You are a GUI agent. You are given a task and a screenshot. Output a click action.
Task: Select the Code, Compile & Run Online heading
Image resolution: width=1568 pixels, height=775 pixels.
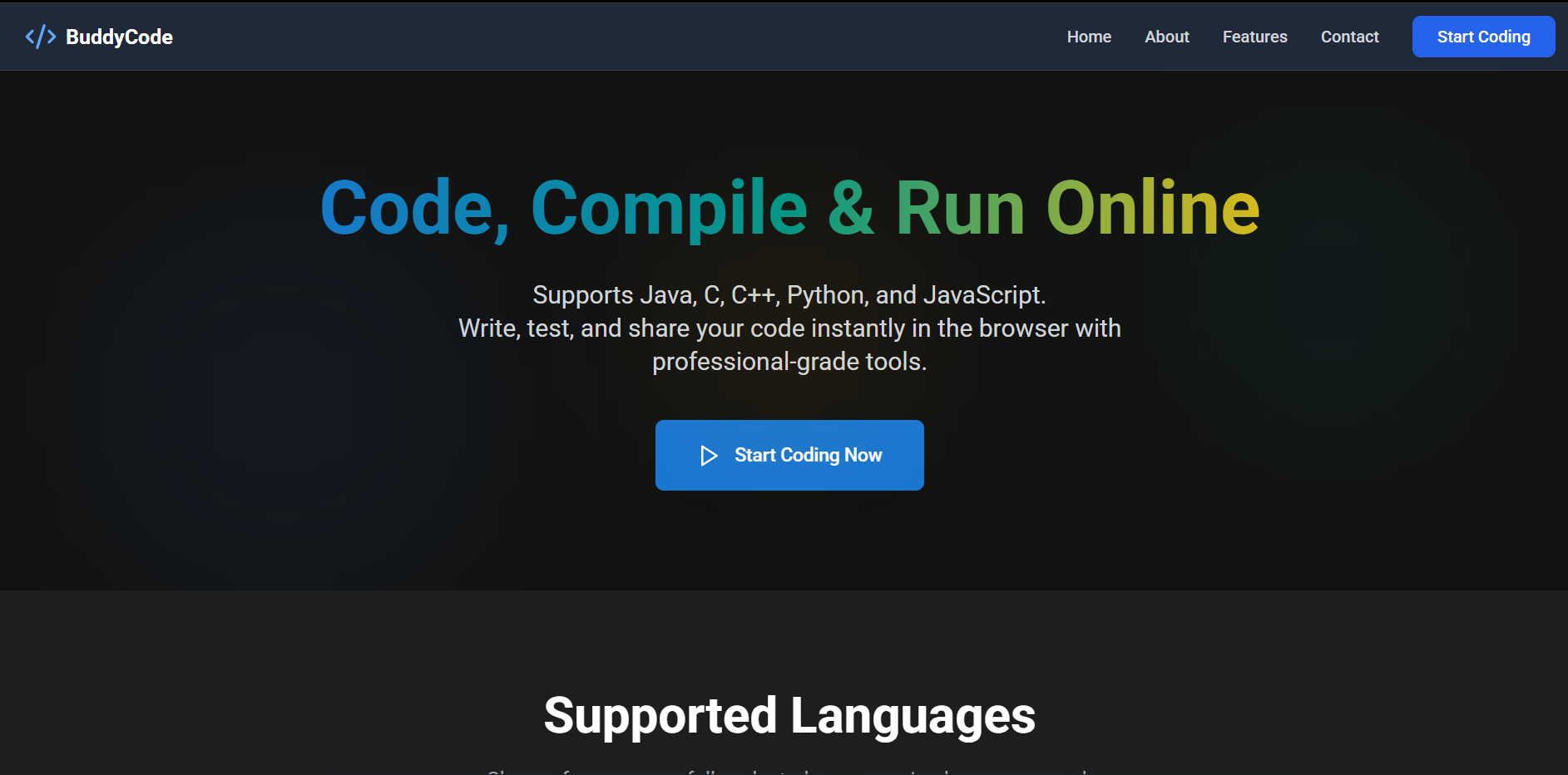click(x=789, y=206)
